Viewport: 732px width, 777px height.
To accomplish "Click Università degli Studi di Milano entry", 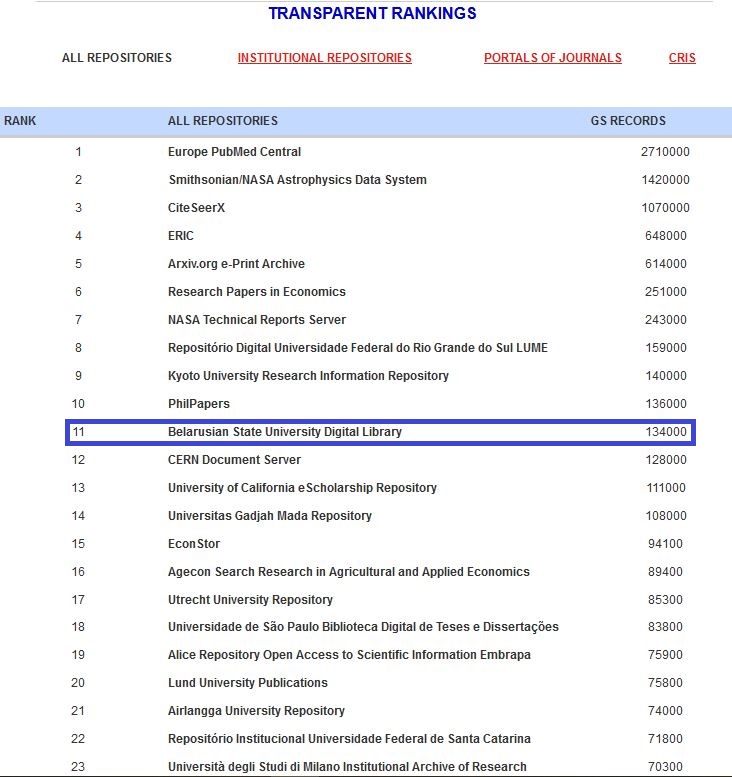I will 347,767.
